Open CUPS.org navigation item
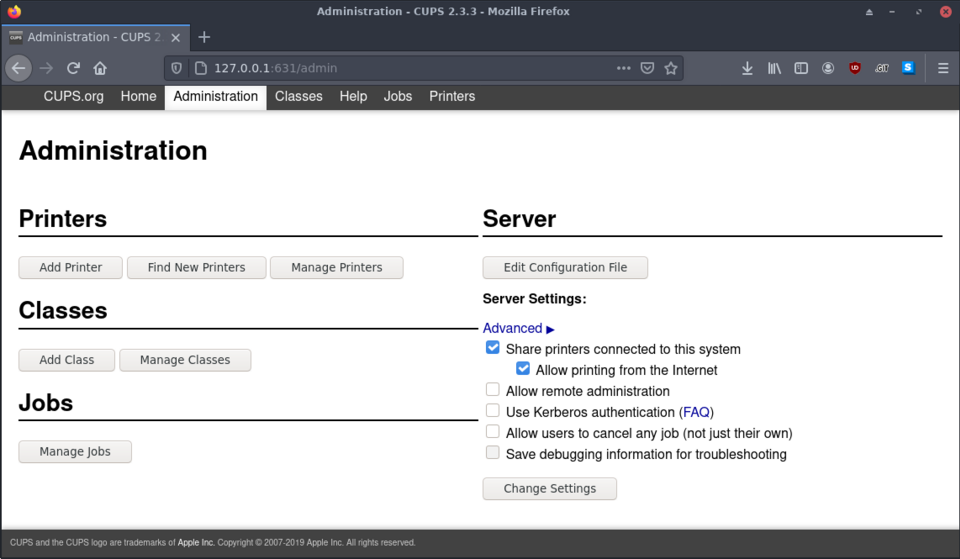 [x=73, y=96]
